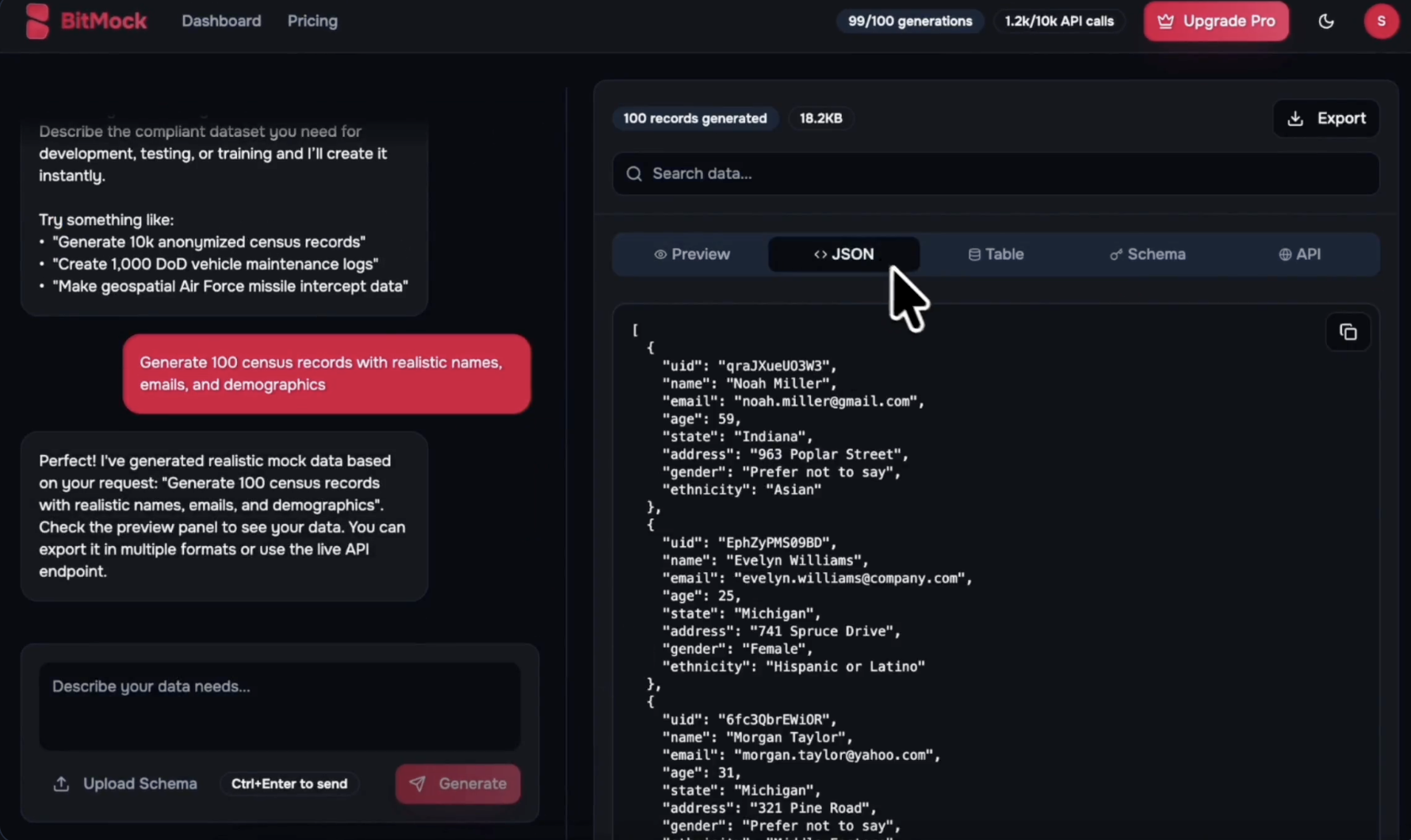Screen dimensions: 1411x840
Task: Switch to the Schema tab
Action: point(1147,254)
